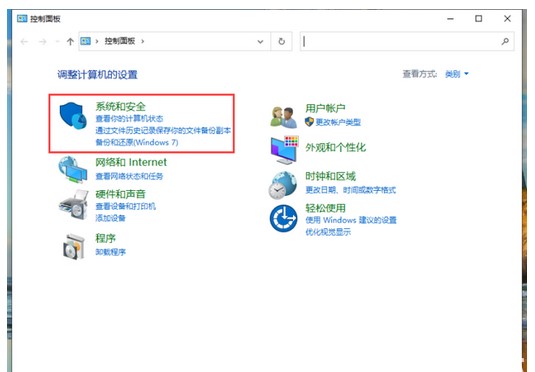Open 外观和个性化 category
Viewport: 535px width, 372px height.
[335, 147]
